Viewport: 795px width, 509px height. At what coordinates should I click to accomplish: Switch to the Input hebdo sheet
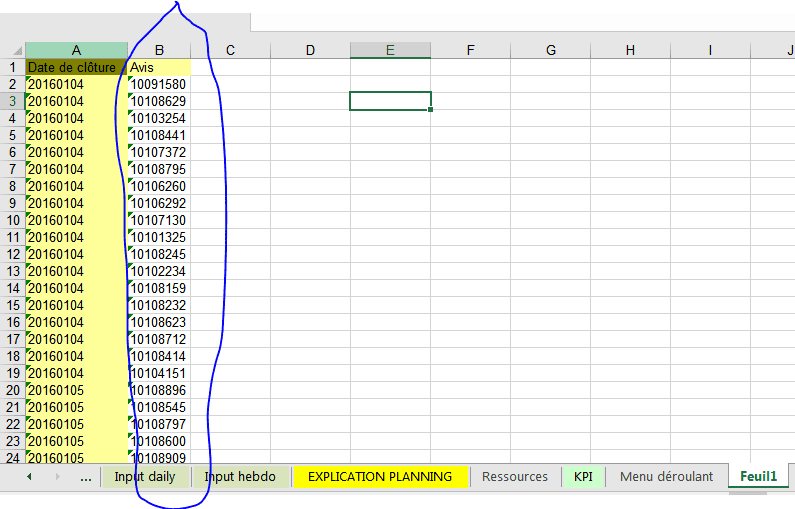[x=240, y=477]
